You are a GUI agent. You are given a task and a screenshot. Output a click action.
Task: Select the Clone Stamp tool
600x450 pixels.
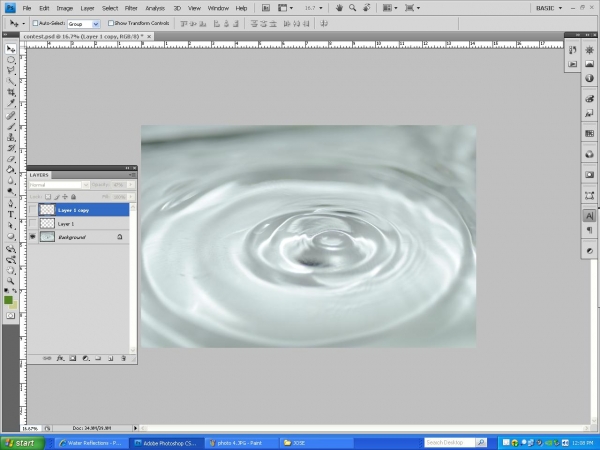coord(11,137)
